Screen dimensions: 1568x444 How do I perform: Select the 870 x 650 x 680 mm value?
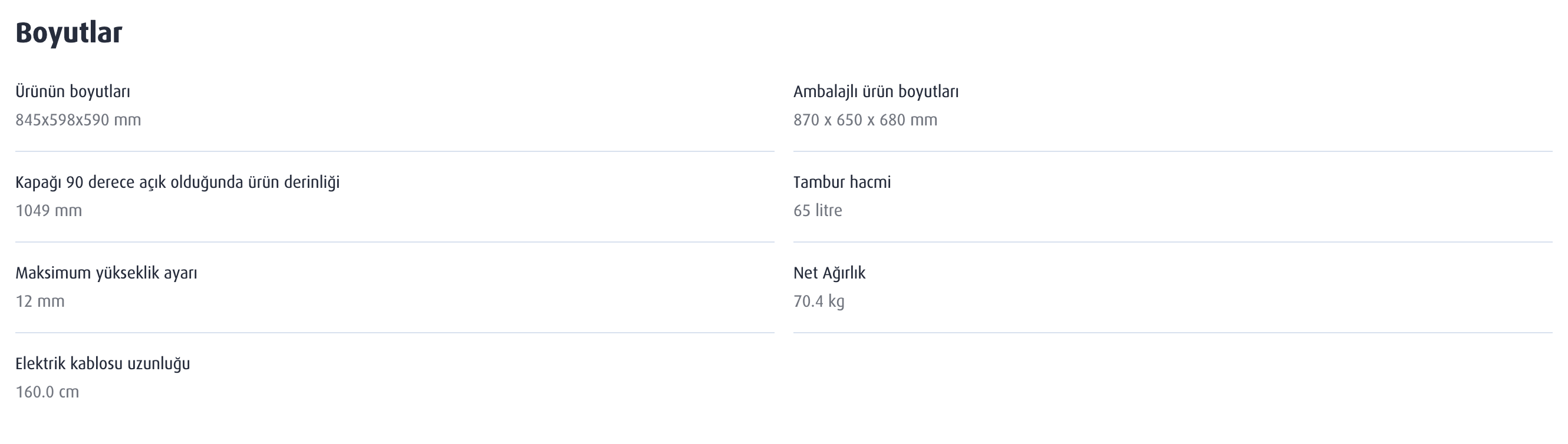point(865,120)
